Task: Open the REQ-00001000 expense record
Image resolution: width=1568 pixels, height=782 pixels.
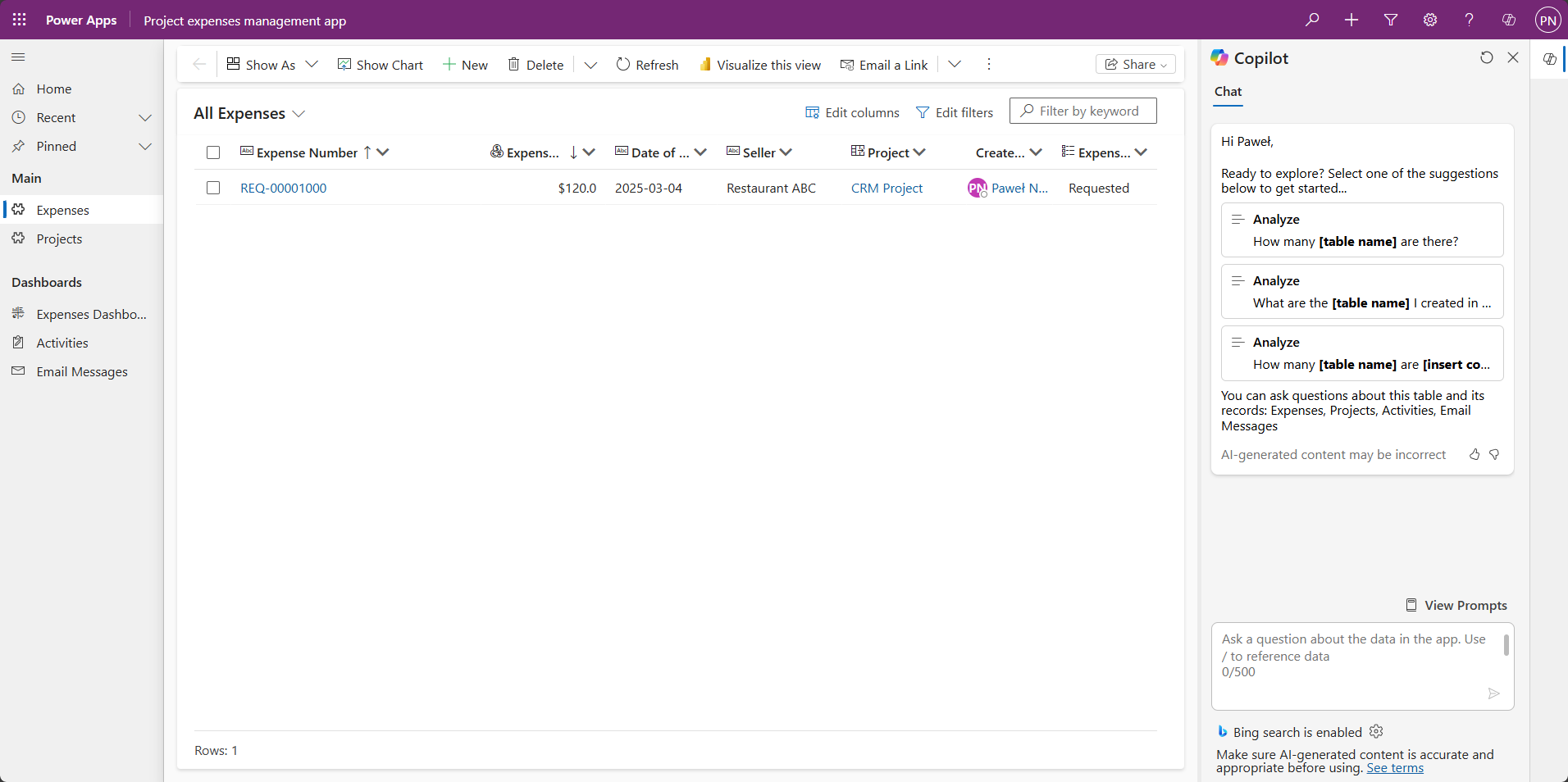Action: point(283,188)
